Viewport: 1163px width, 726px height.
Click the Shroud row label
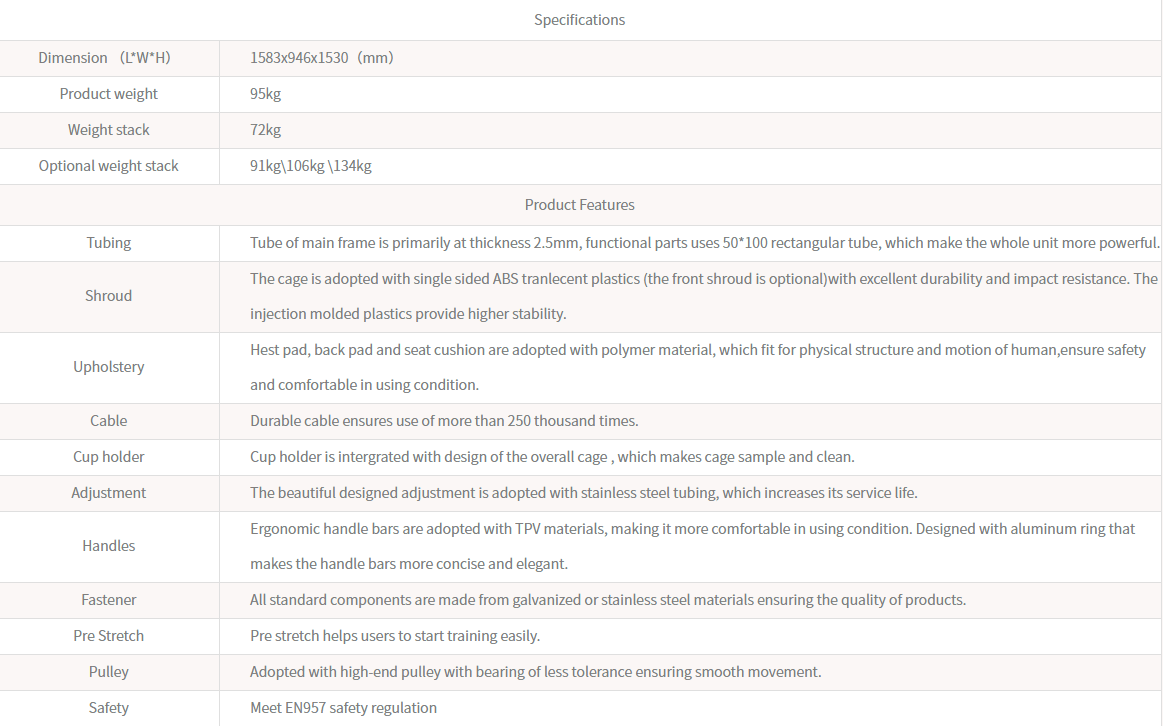pyautogui.click(x=108, y=296)
